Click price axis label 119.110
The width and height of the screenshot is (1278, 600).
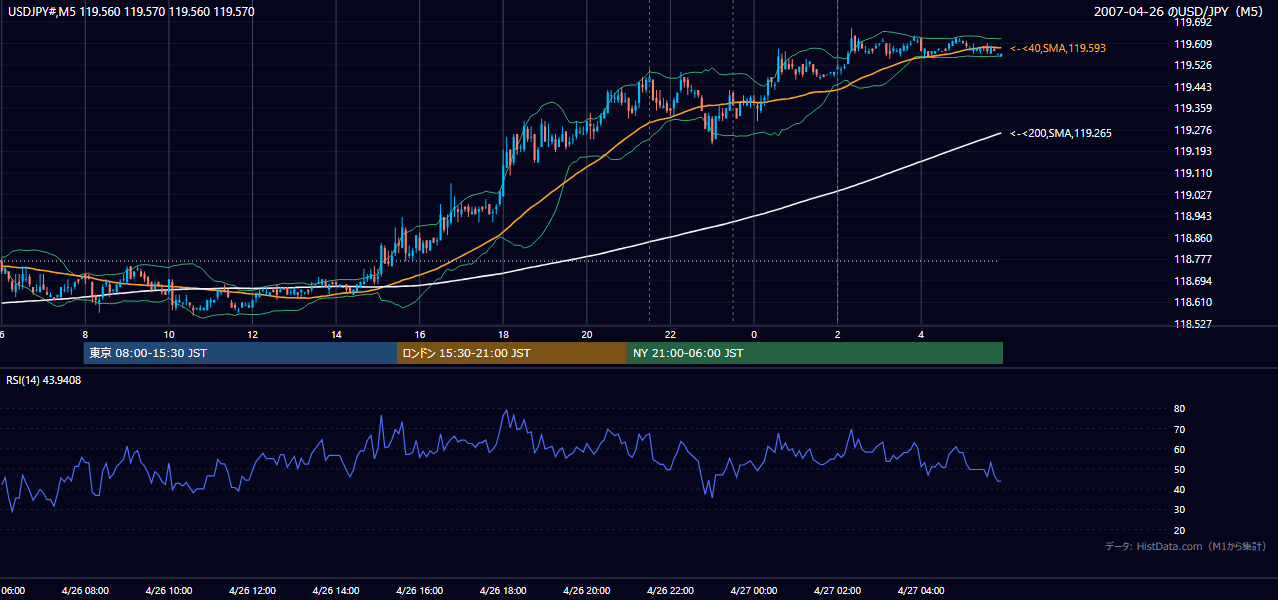click(1193, 173)
